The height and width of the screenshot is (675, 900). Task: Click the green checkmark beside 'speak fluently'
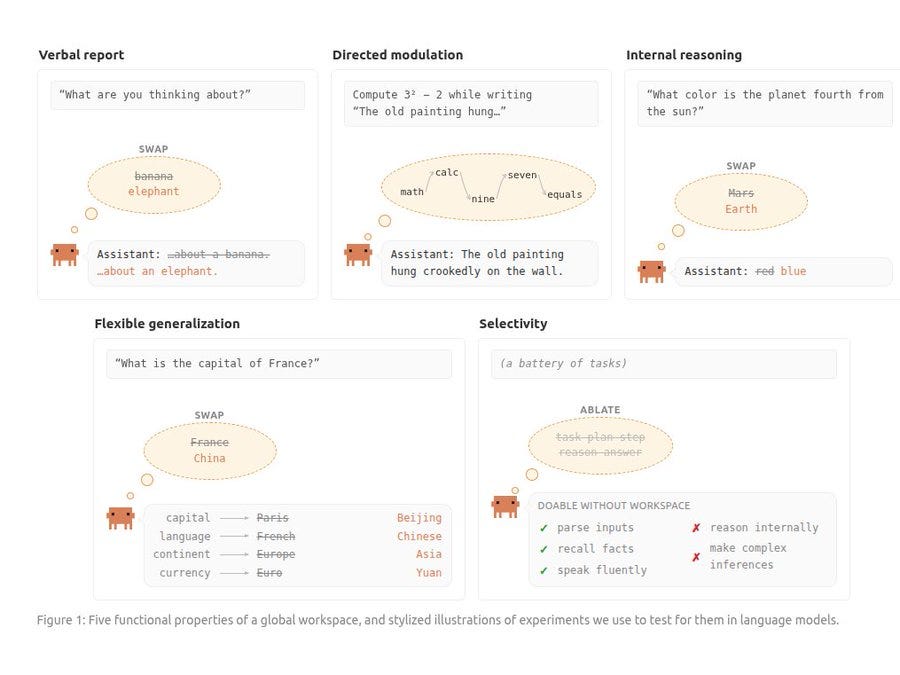click(544, 571)
